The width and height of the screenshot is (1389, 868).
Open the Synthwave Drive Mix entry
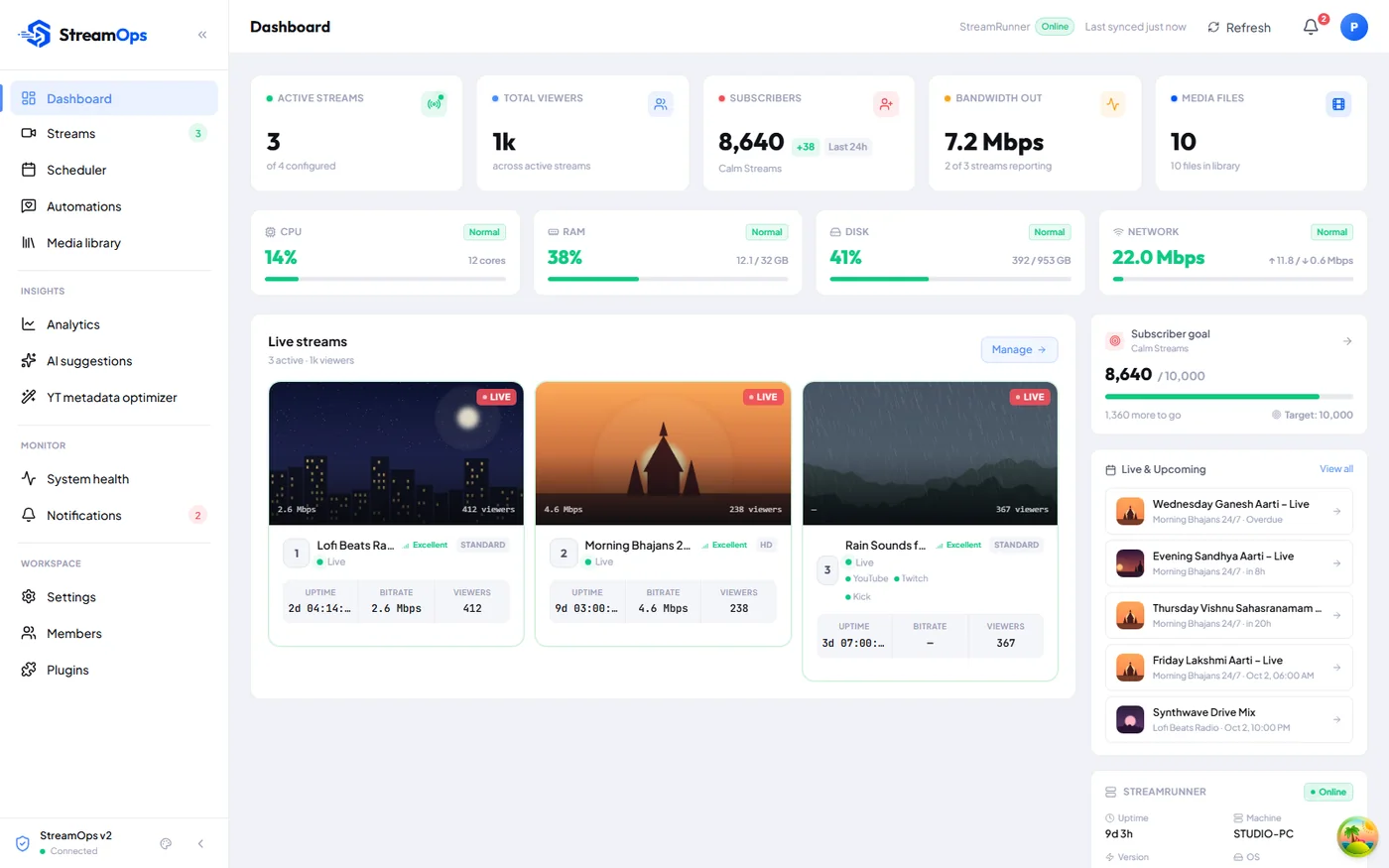point(1229,719)
